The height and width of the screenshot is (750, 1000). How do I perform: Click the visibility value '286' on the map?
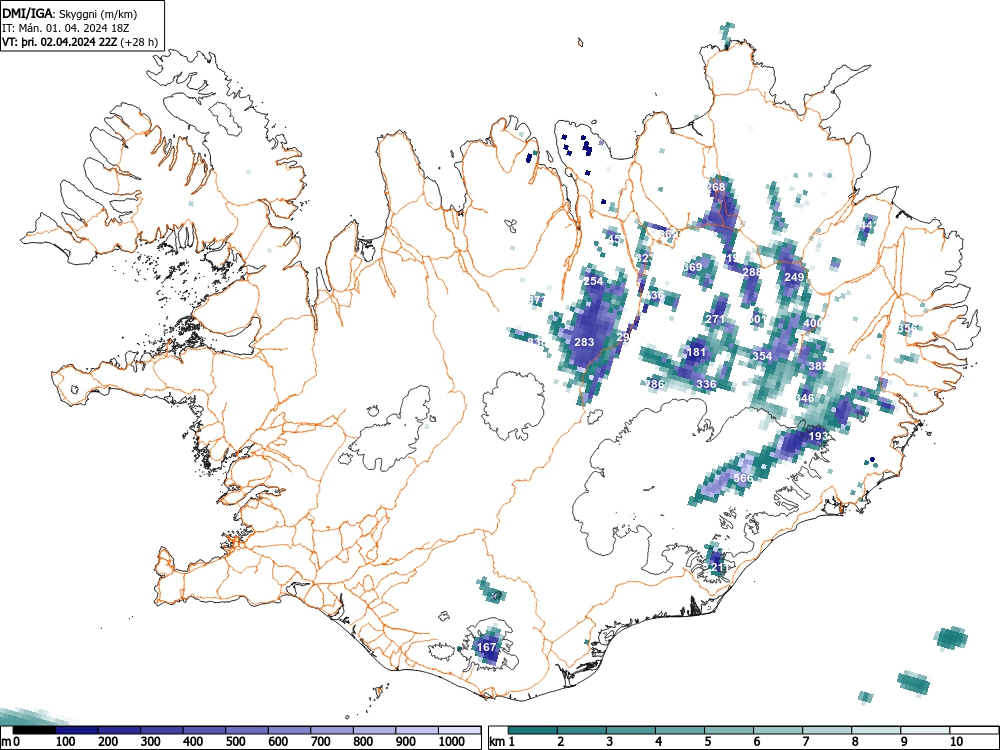click(655, 384)
